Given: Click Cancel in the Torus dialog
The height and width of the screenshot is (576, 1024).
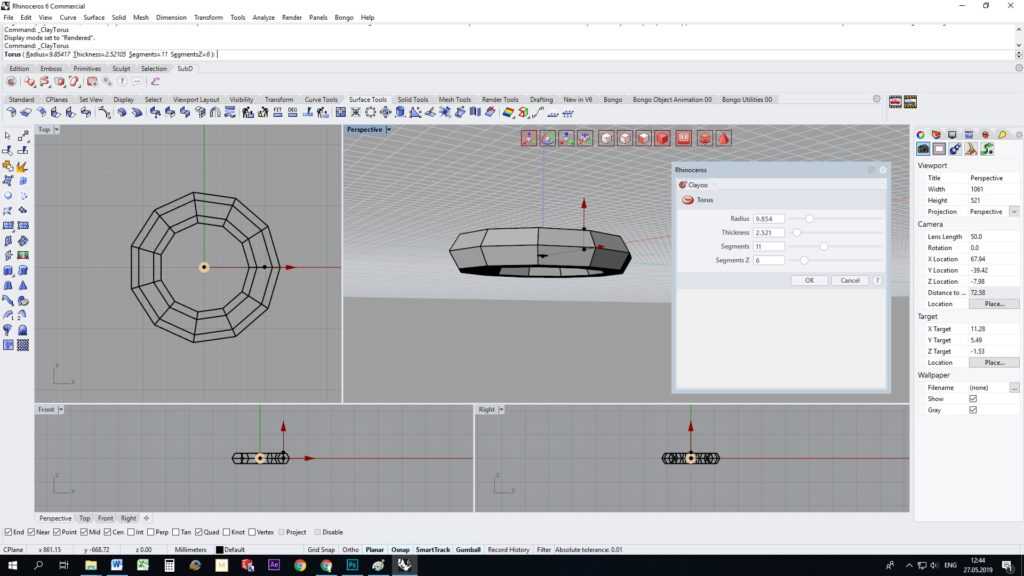Looking at the screenshot, I should click(850, 280).
